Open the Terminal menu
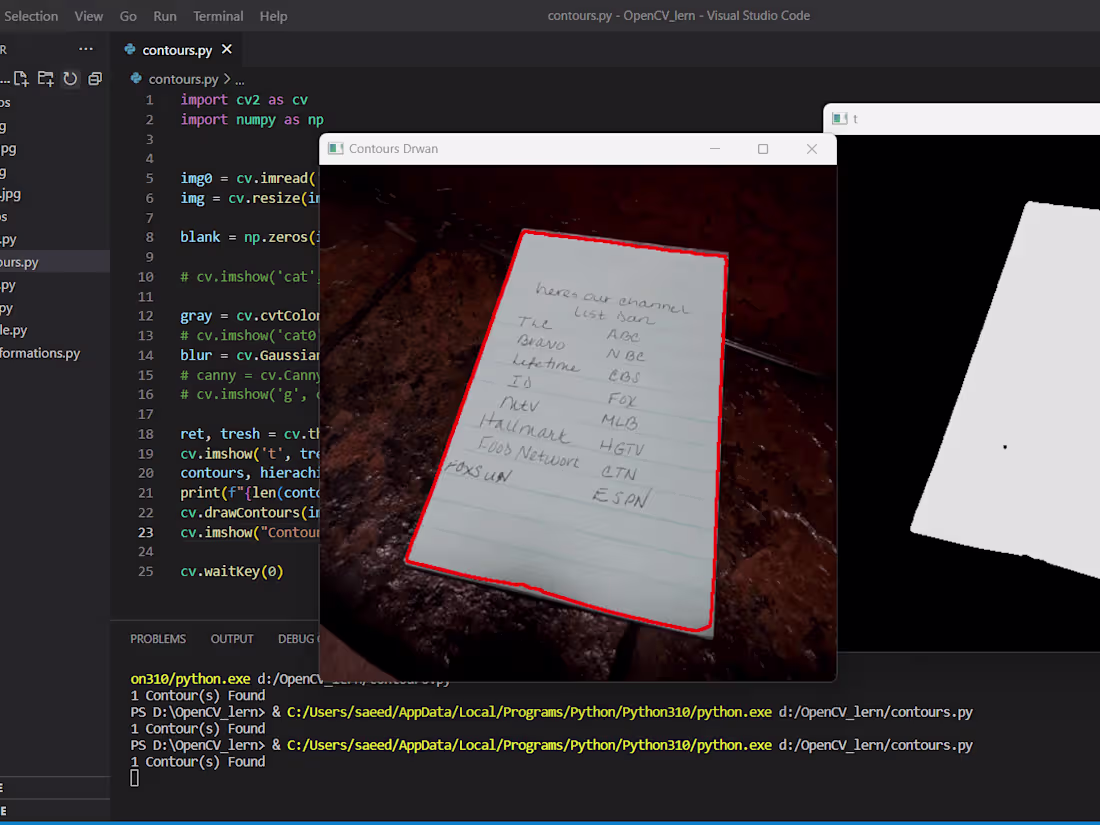Screen dimensions: 1100x825 coord(217,15)
